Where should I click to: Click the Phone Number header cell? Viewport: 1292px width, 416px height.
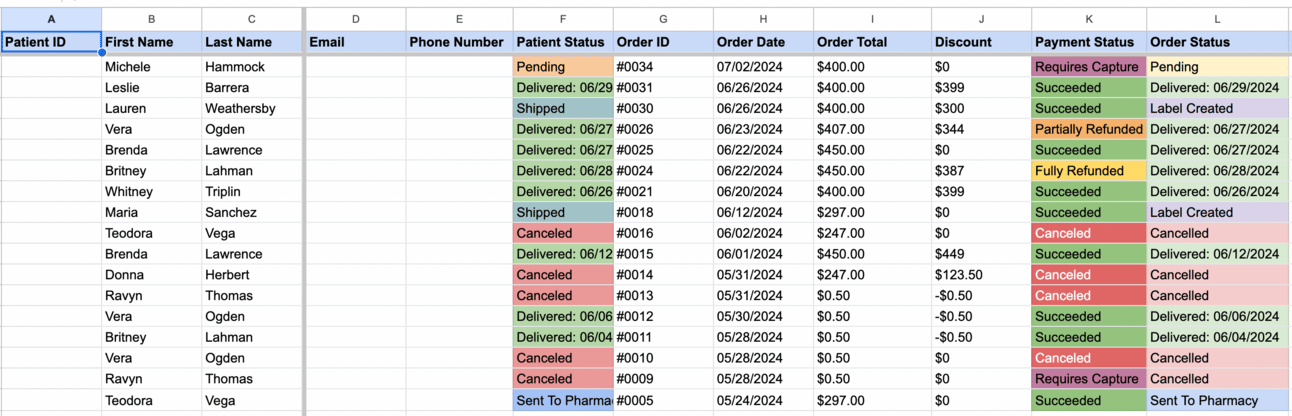(458, 42)
